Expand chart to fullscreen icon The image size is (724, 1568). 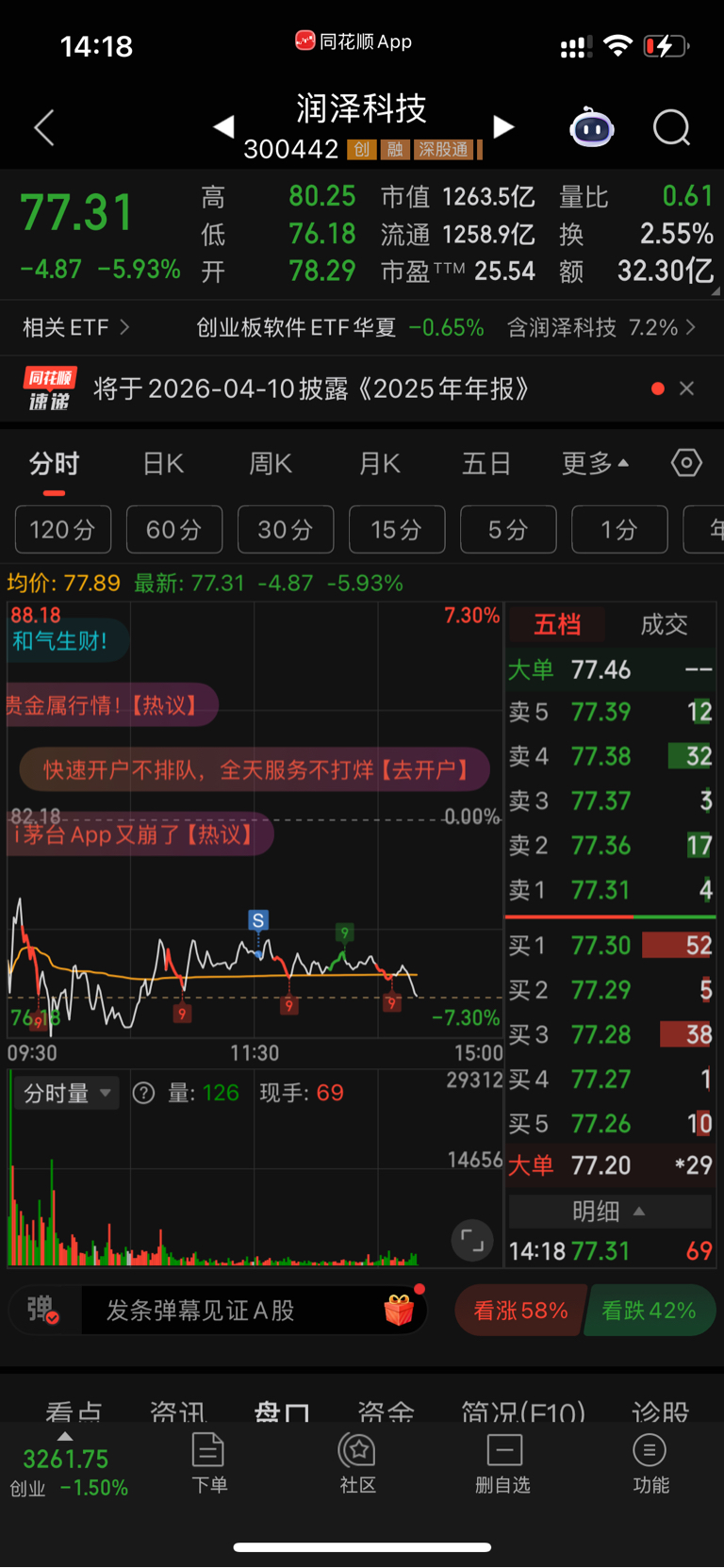click(x=472, y=1242)
